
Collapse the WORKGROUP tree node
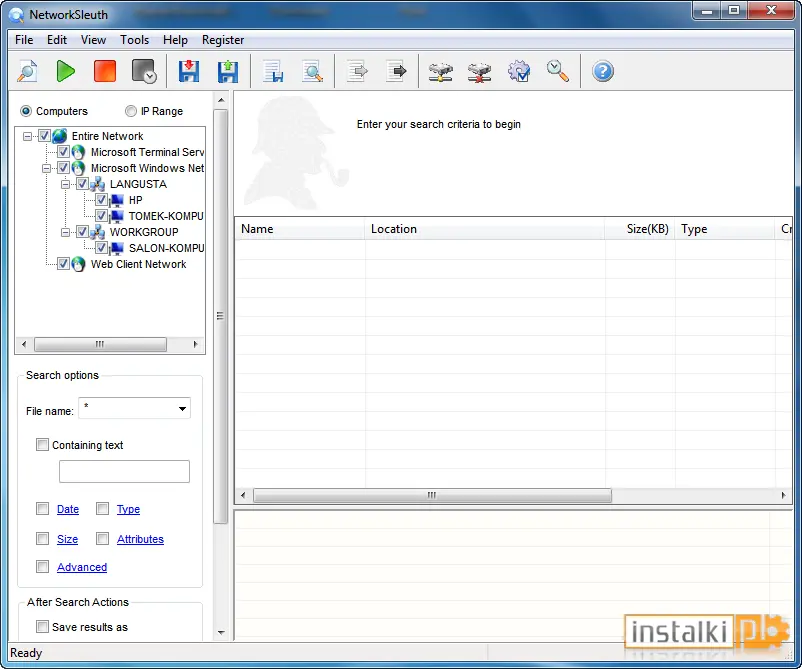tap(65, 232)
